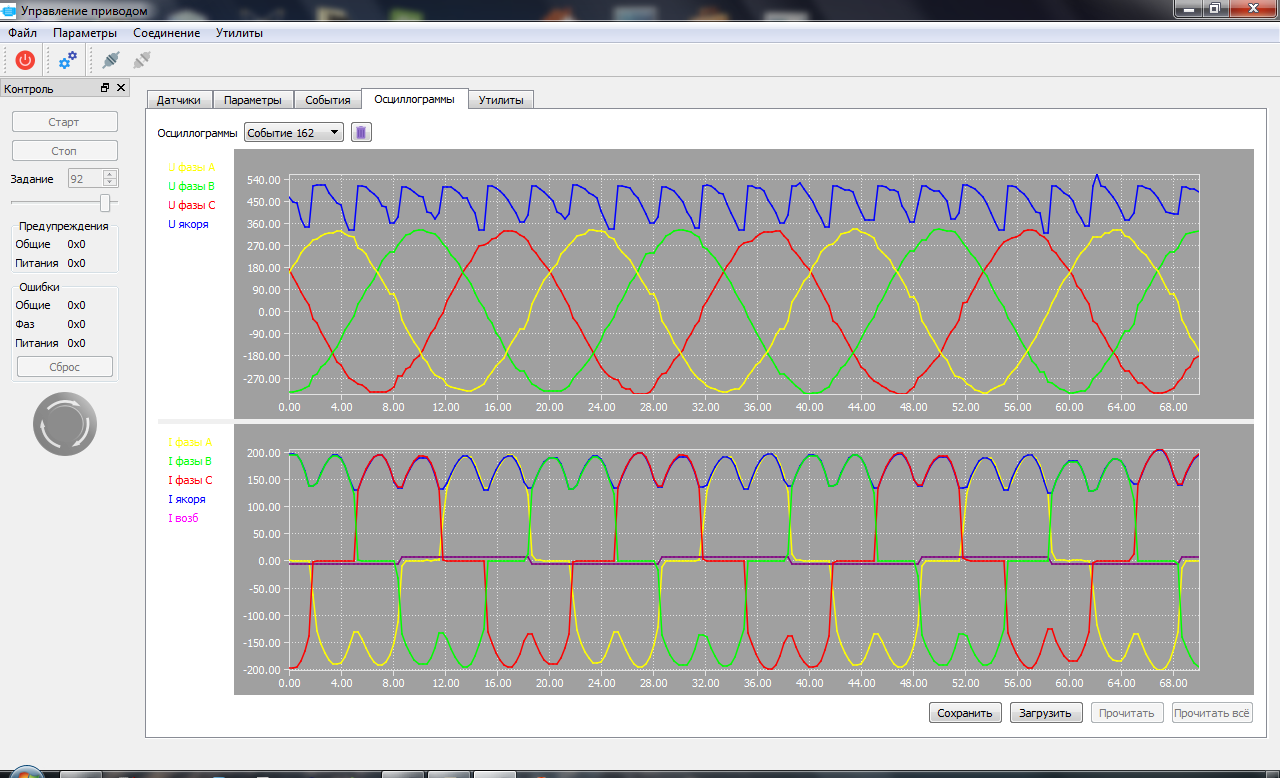Click the Стоп button
This screenshot has width=1280, height=778.
pyautogui.click(x=64, y=151)
